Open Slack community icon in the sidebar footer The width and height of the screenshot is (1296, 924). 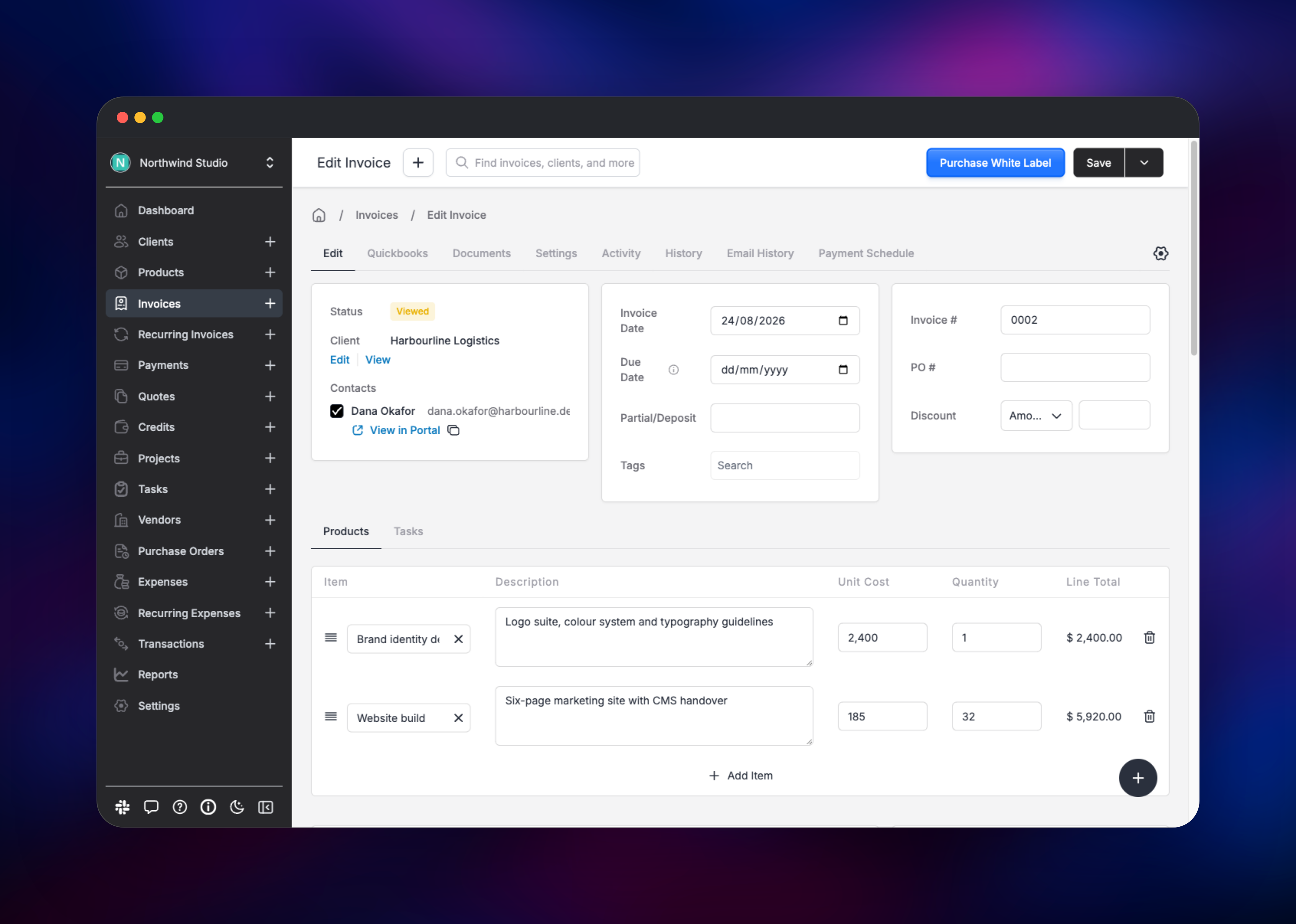click(x=122, y=807)
